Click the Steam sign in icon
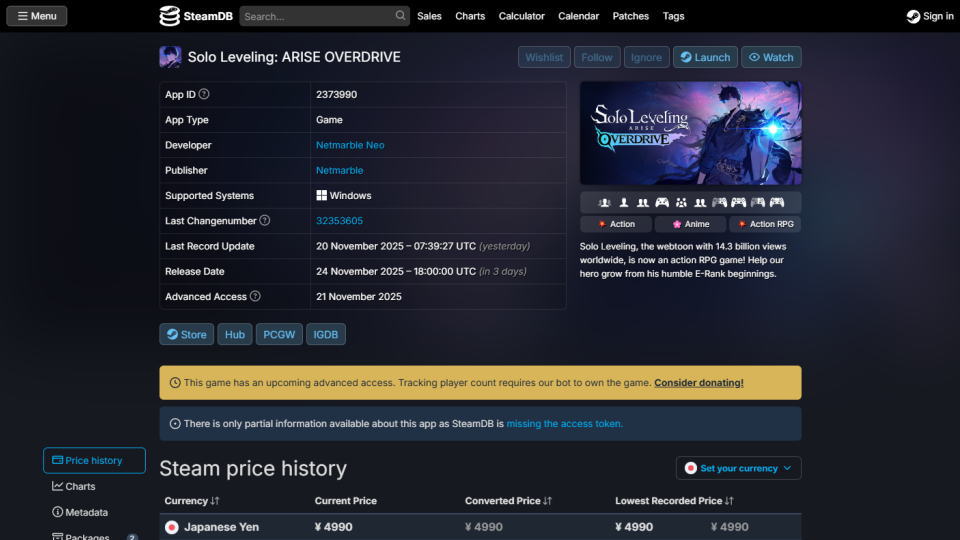 coord(913,16)
